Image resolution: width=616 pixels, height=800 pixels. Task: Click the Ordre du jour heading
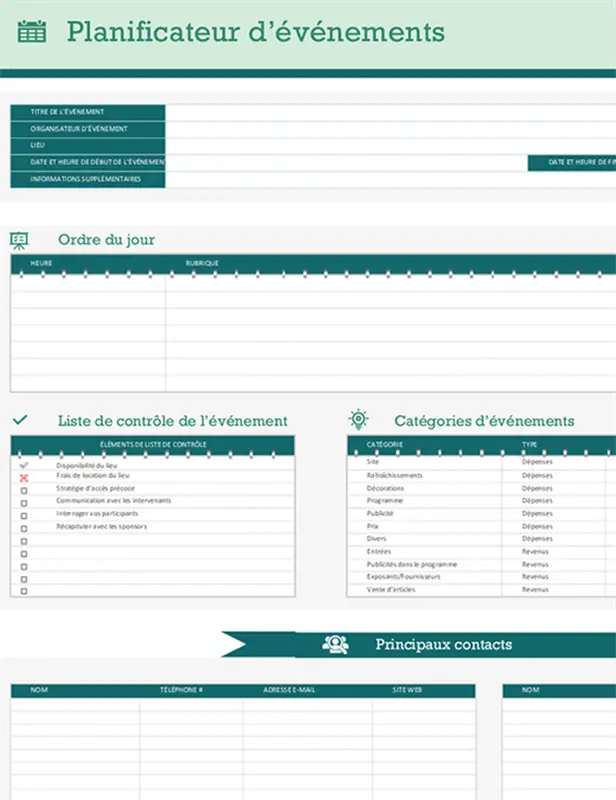click(x=106, y=239)
